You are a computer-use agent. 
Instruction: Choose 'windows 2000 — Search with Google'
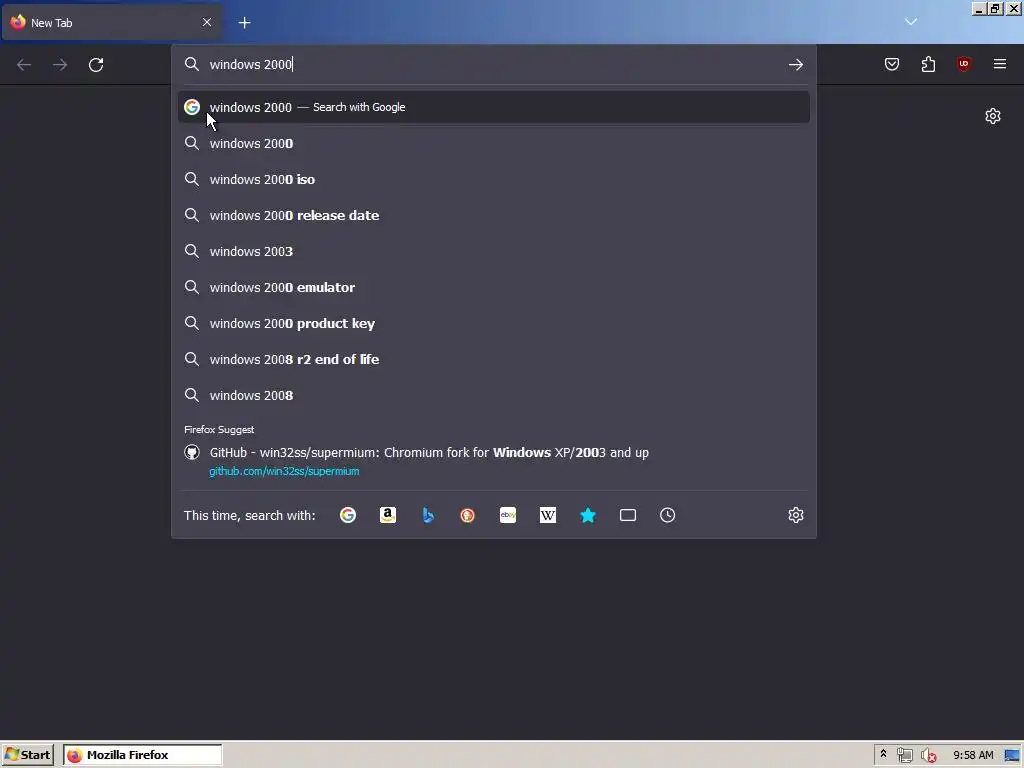pos(494,107)
